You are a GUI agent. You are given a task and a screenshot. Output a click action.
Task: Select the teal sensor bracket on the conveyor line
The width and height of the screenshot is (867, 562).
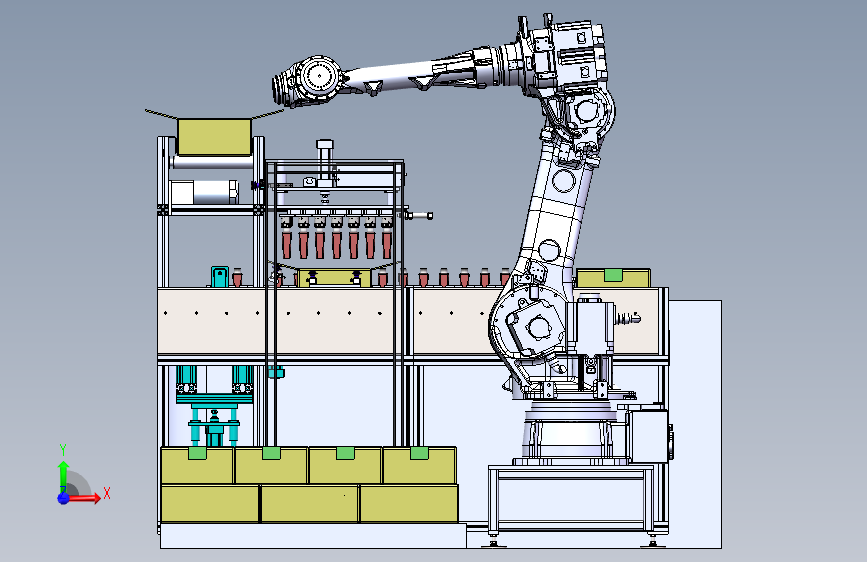(x=220, y=277)
